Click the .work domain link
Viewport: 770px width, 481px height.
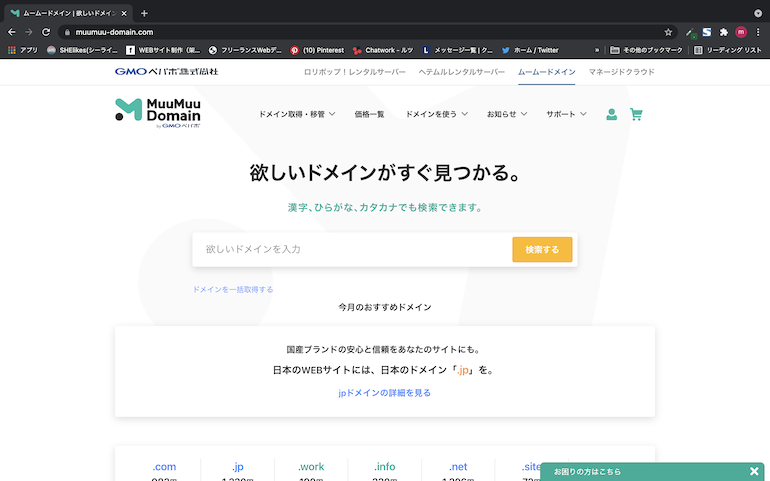(x=311, y=466)
